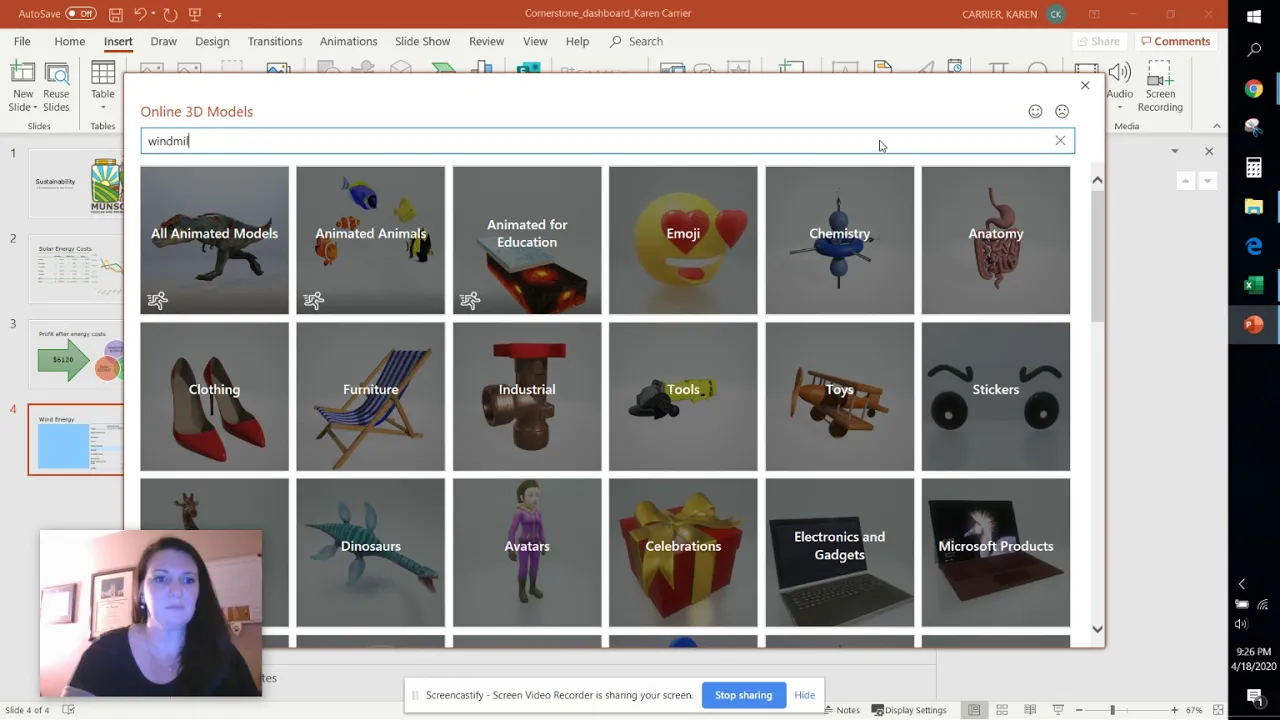The image size is (1280, 720).
Task: Open the Review tab
Action: click(x=486, y=41)
